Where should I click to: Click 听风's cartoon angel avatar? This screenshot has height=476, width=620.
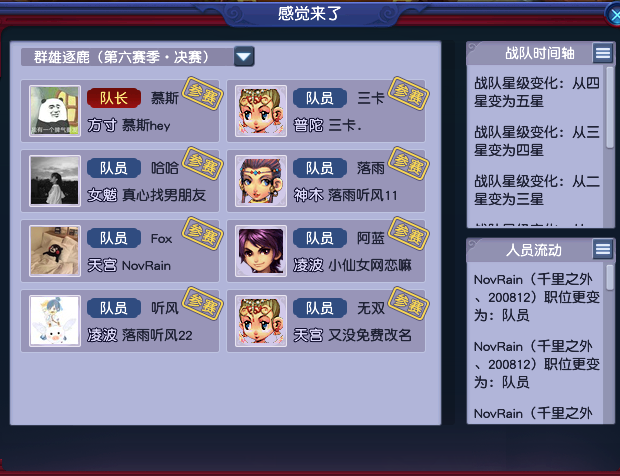pos(55,321)
